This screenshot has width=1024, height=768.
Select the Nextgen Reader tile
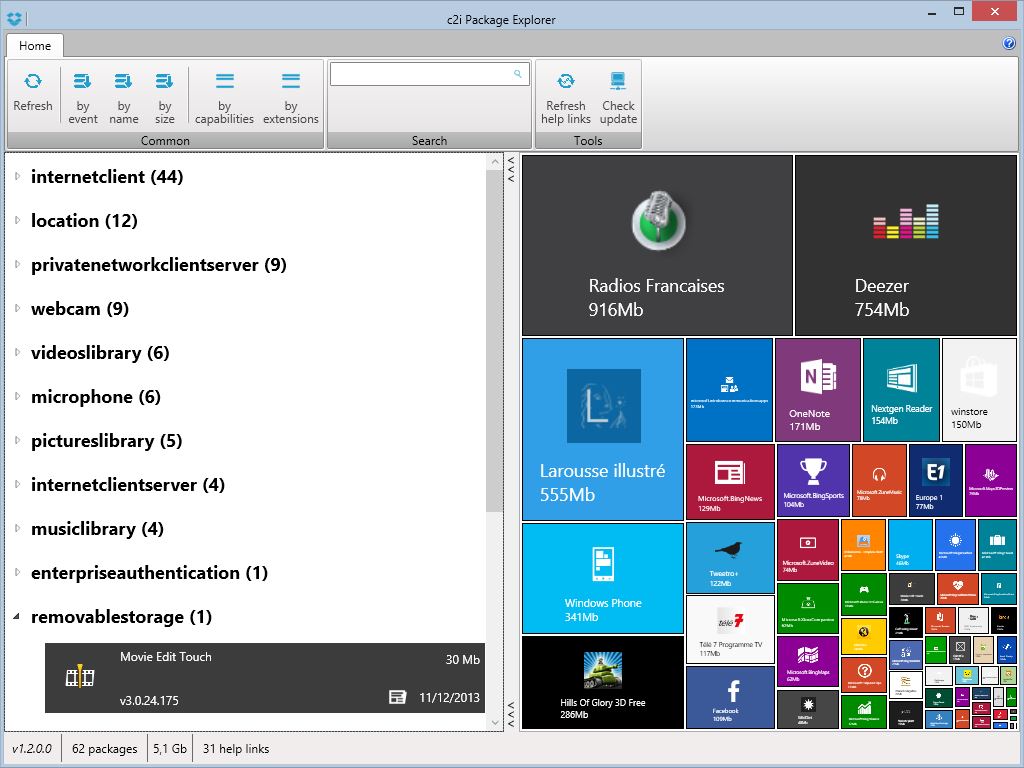901,390
